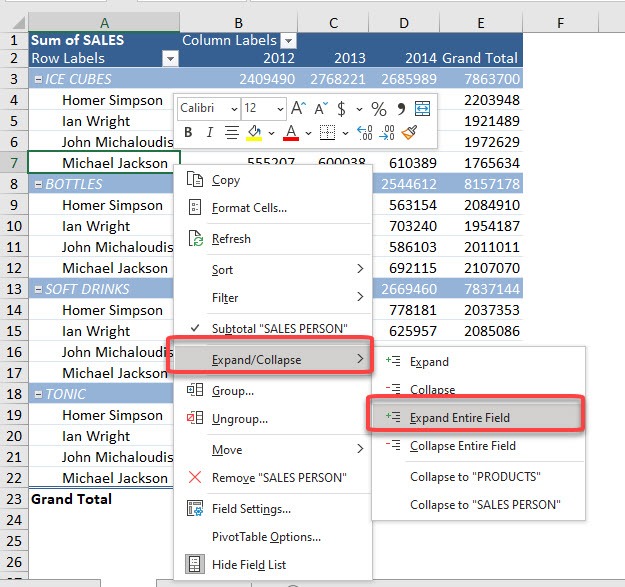625x587 pixels.
Task: Select the Collapse submenu option
Action: pos(478,389)
